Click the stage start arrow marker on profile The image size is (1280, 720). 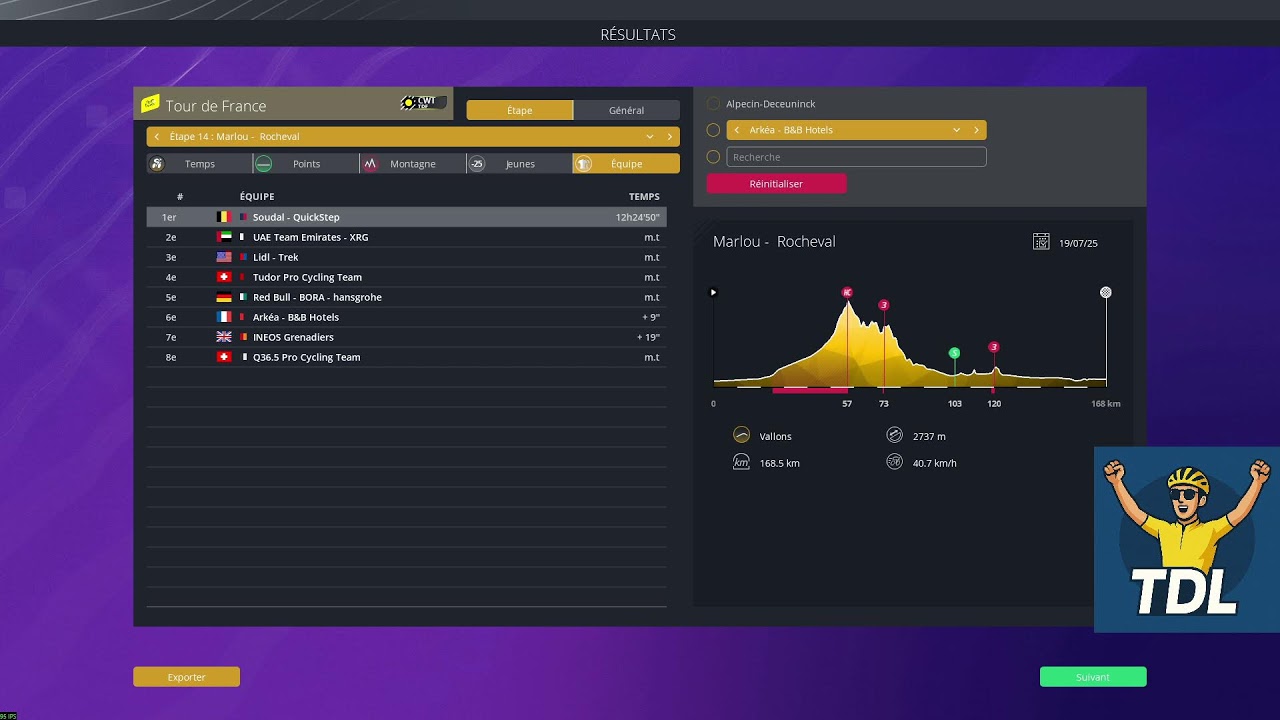tap(713, 292)
